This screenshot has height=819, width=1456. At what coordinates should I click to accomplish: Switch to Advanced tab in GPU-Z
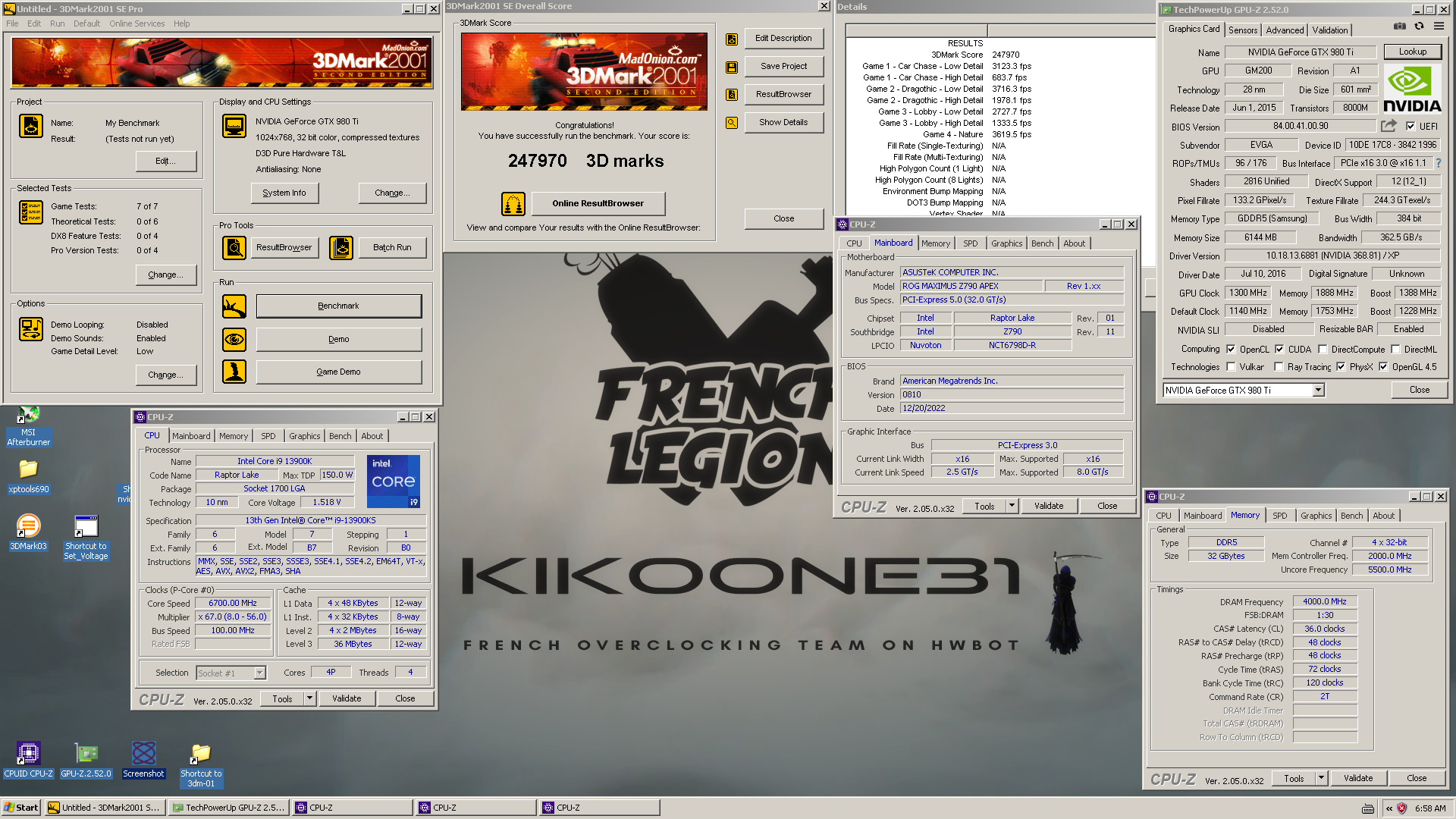(1285, 30)
